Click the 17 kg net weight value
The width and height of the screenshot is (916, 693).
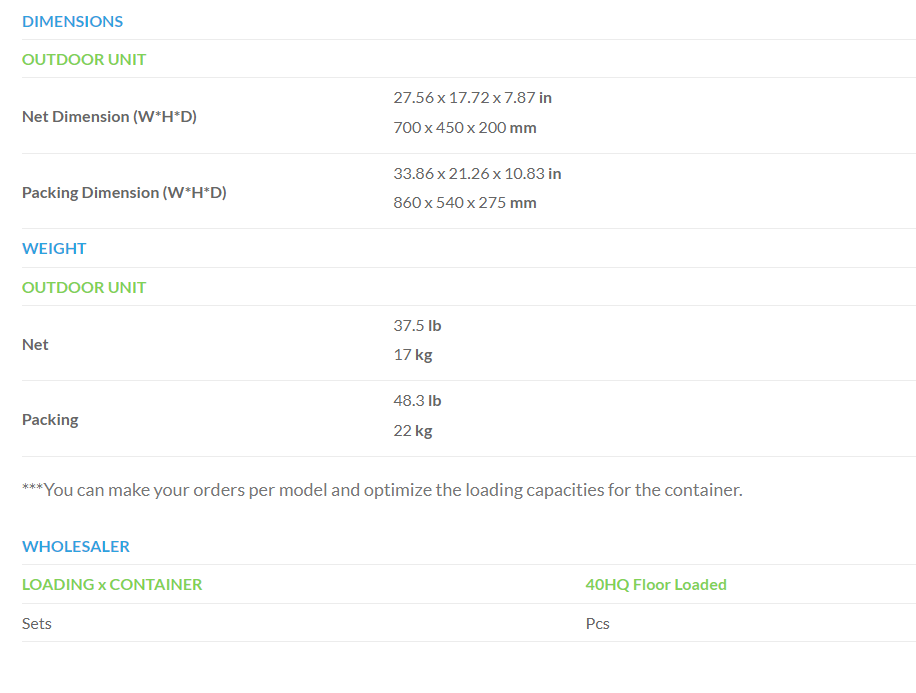pos(412,355)
